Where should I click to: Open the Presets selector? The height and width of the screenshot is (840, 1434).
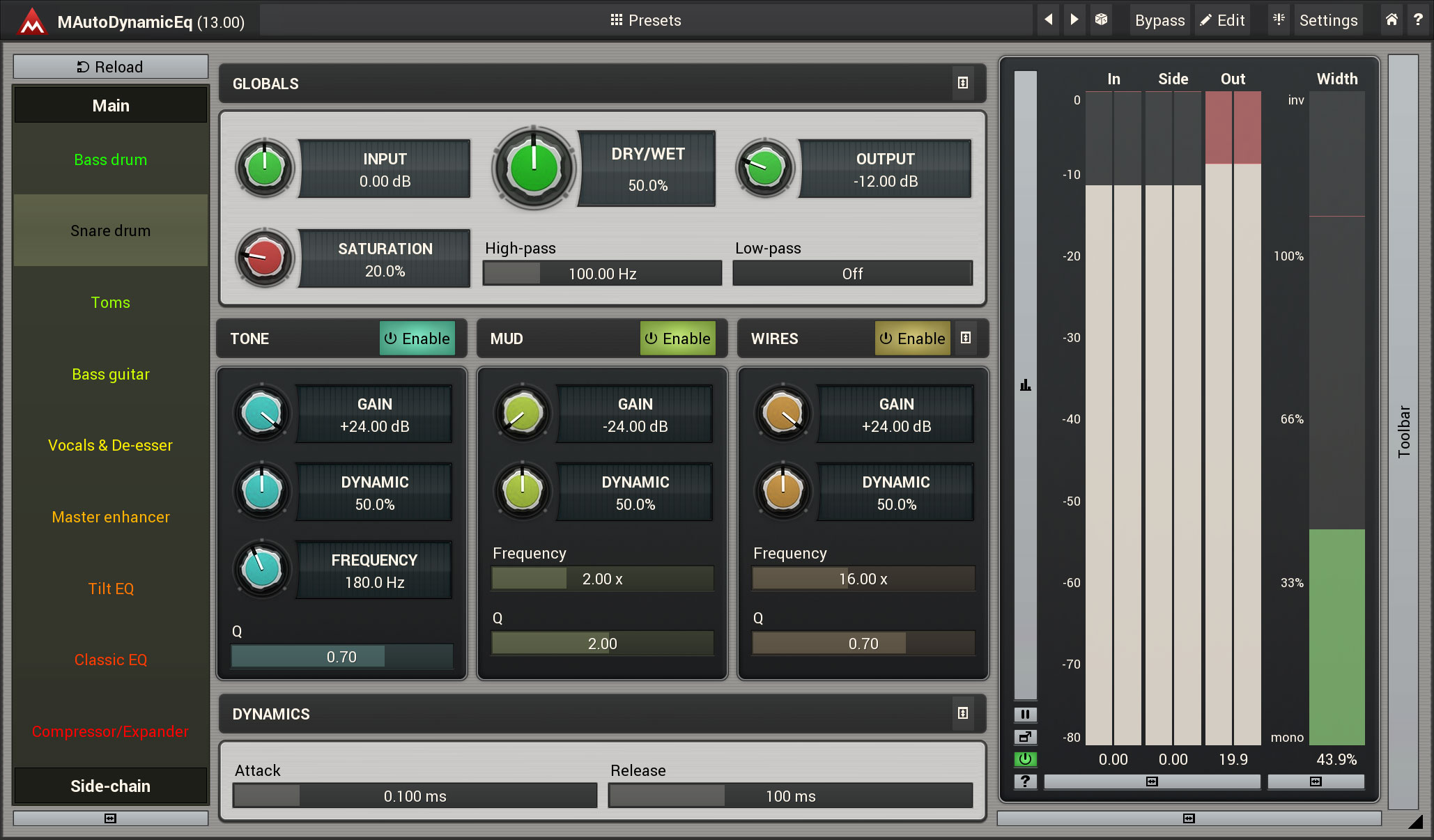click(x=646, y=20)
